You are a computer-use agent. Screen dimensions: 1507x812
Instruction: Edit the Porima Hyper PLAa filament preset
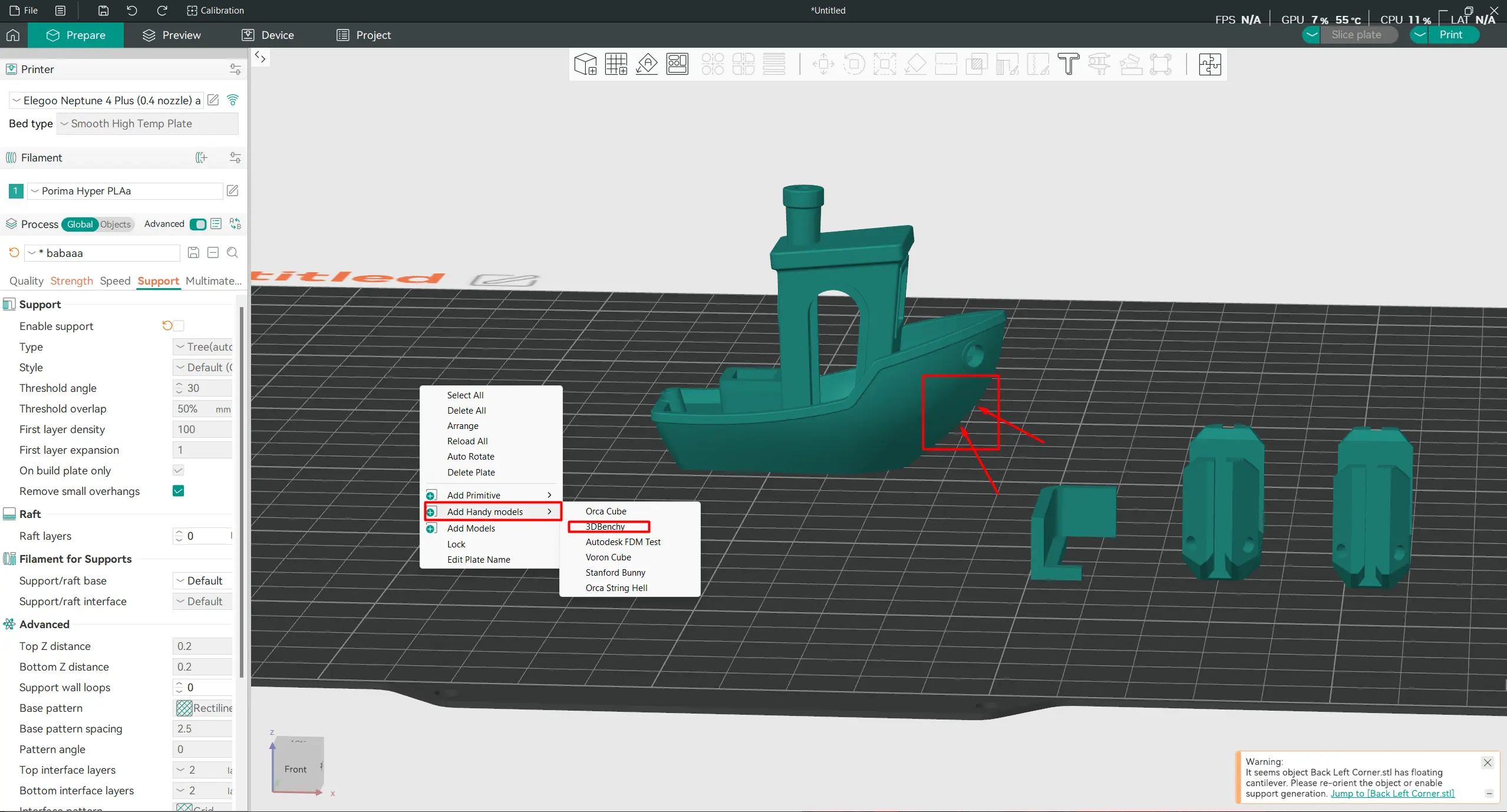coord(233,190)
